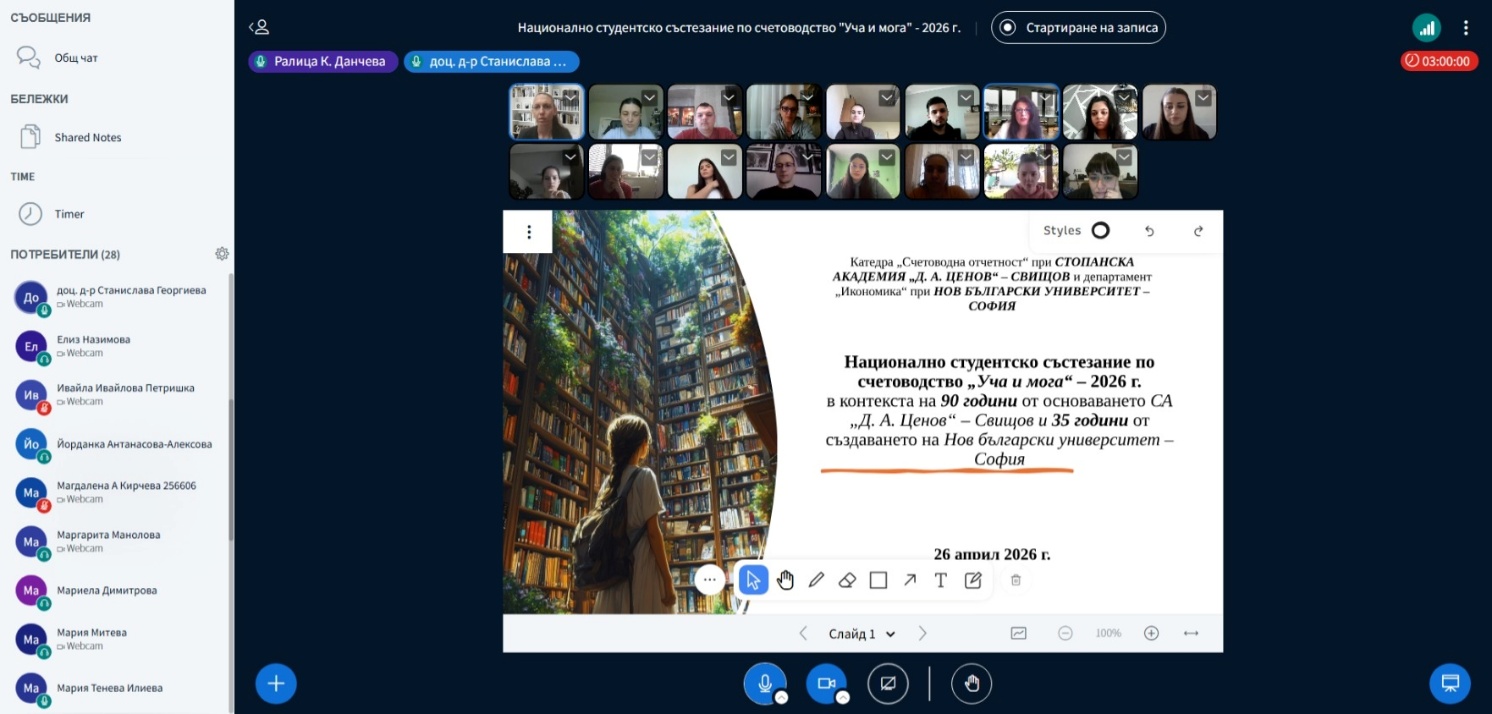Click Стартиране на записа button
Screen dimensions: 1492x714
[x=1078, y=28]
